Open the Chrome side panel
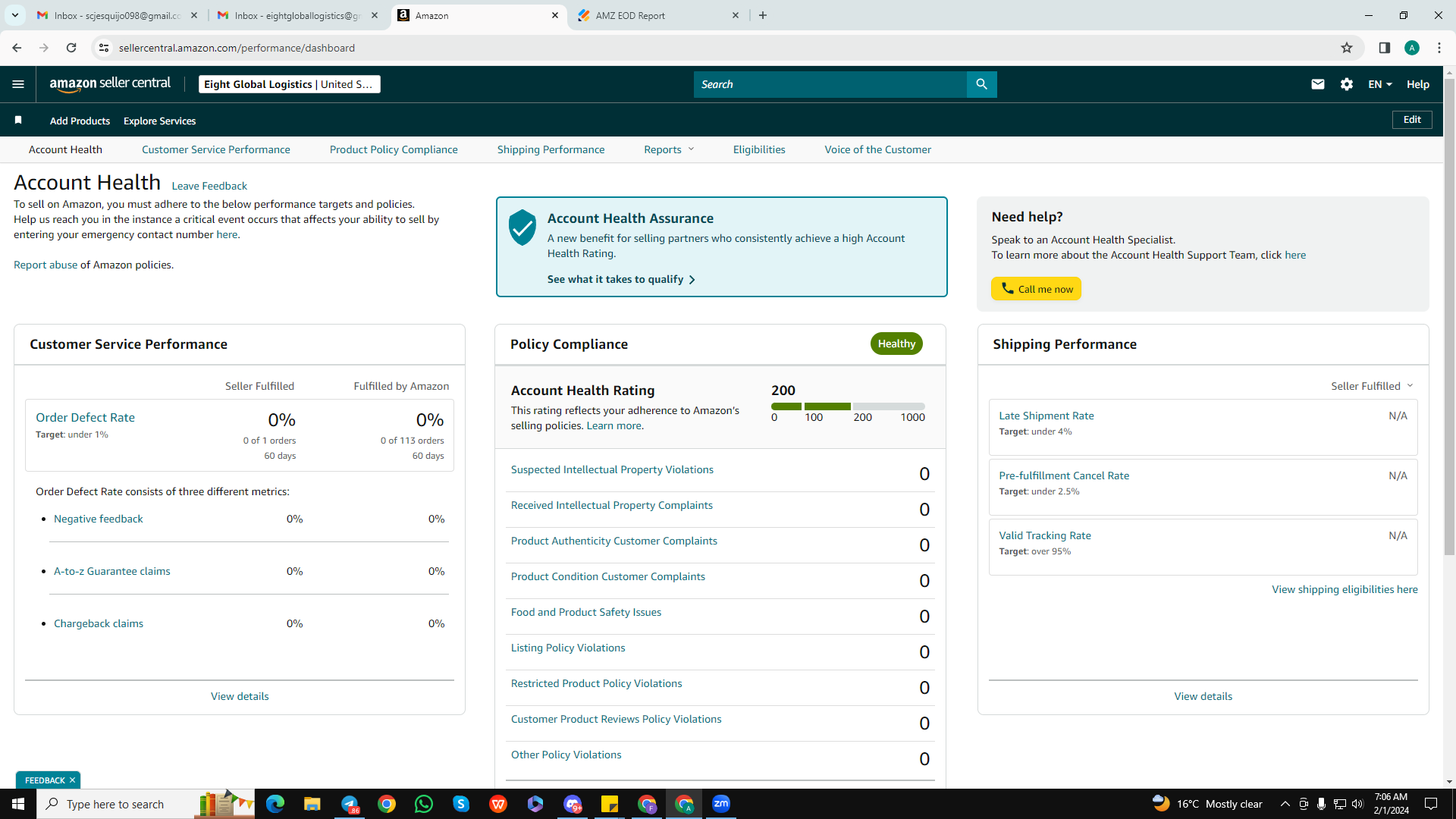The height and width of the screenshot is (819, 1456). (x=1385, y=48)
